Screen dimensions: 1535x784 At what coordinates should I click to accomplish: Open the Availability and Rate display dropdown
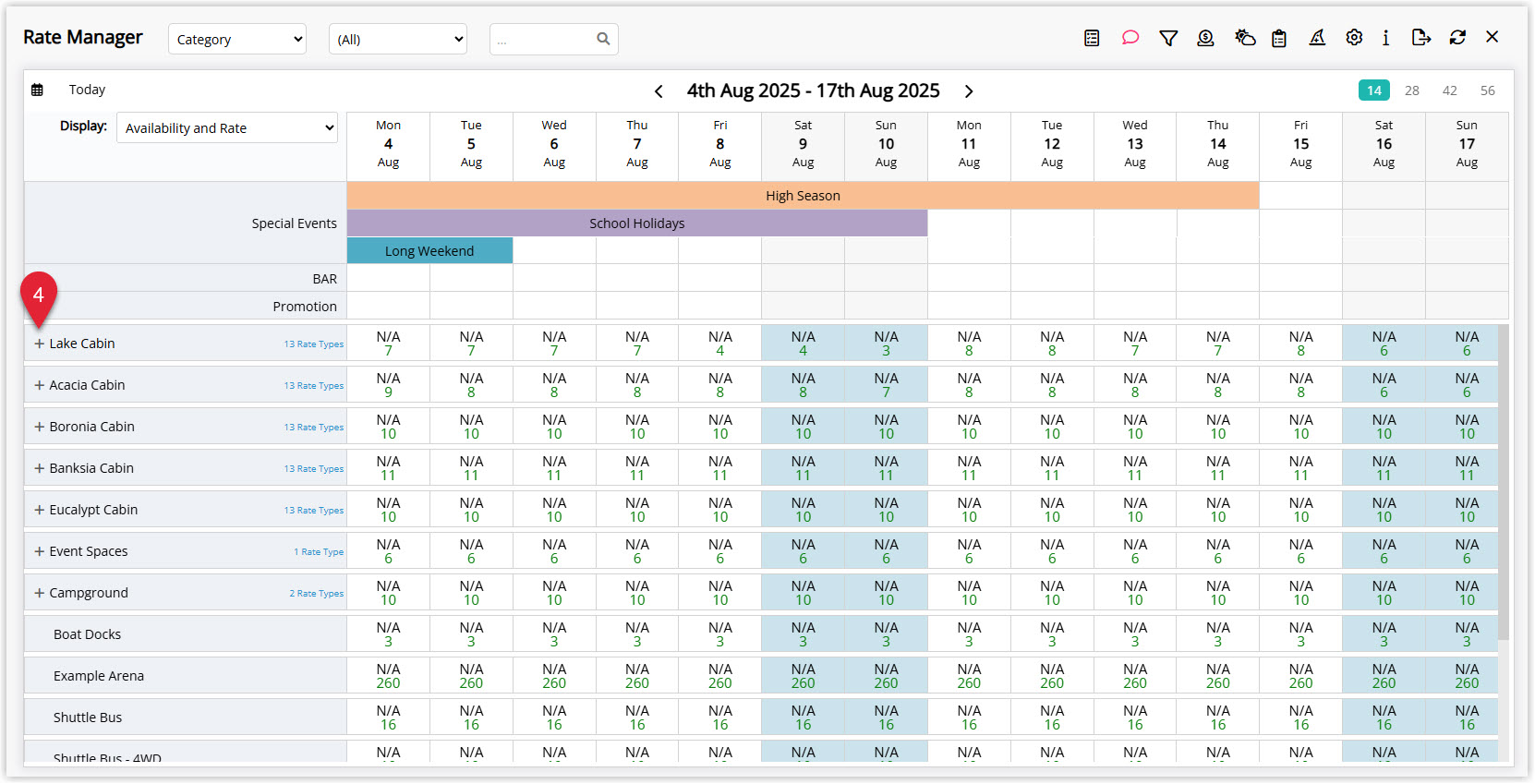point(227,127)
